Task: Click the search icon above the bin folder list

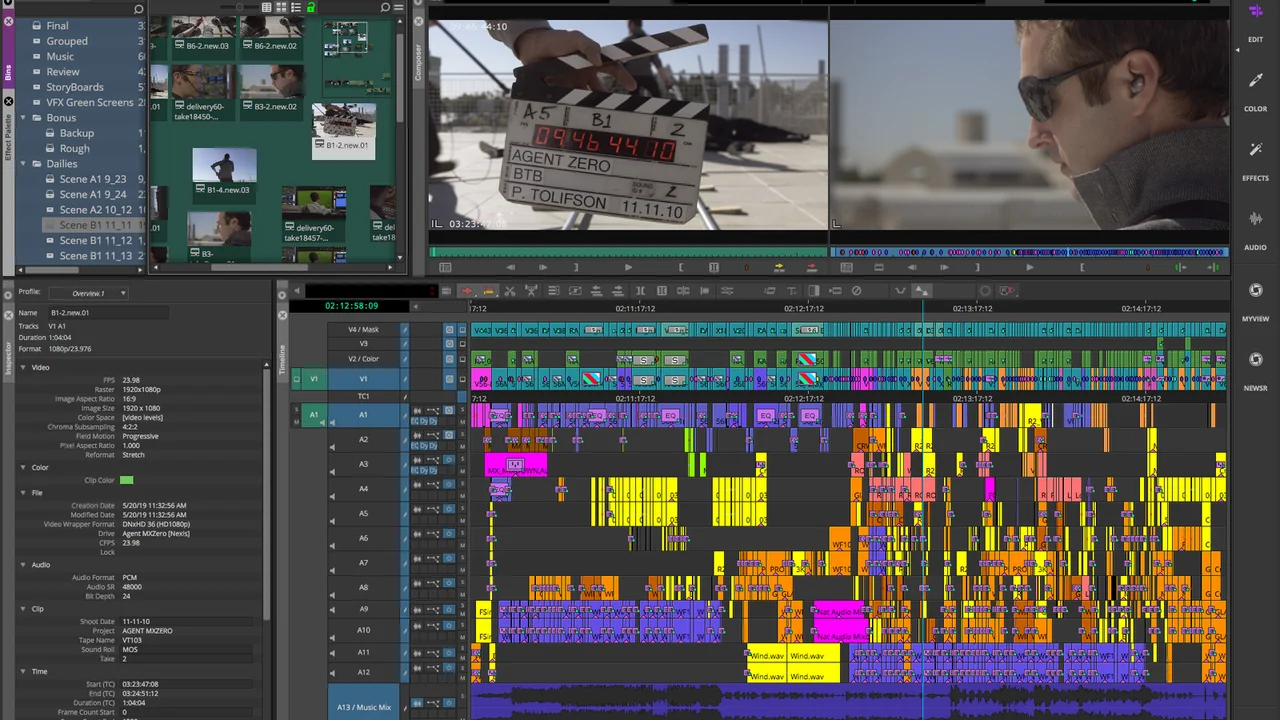Action: pyautogui.click(x=139, y=9)
